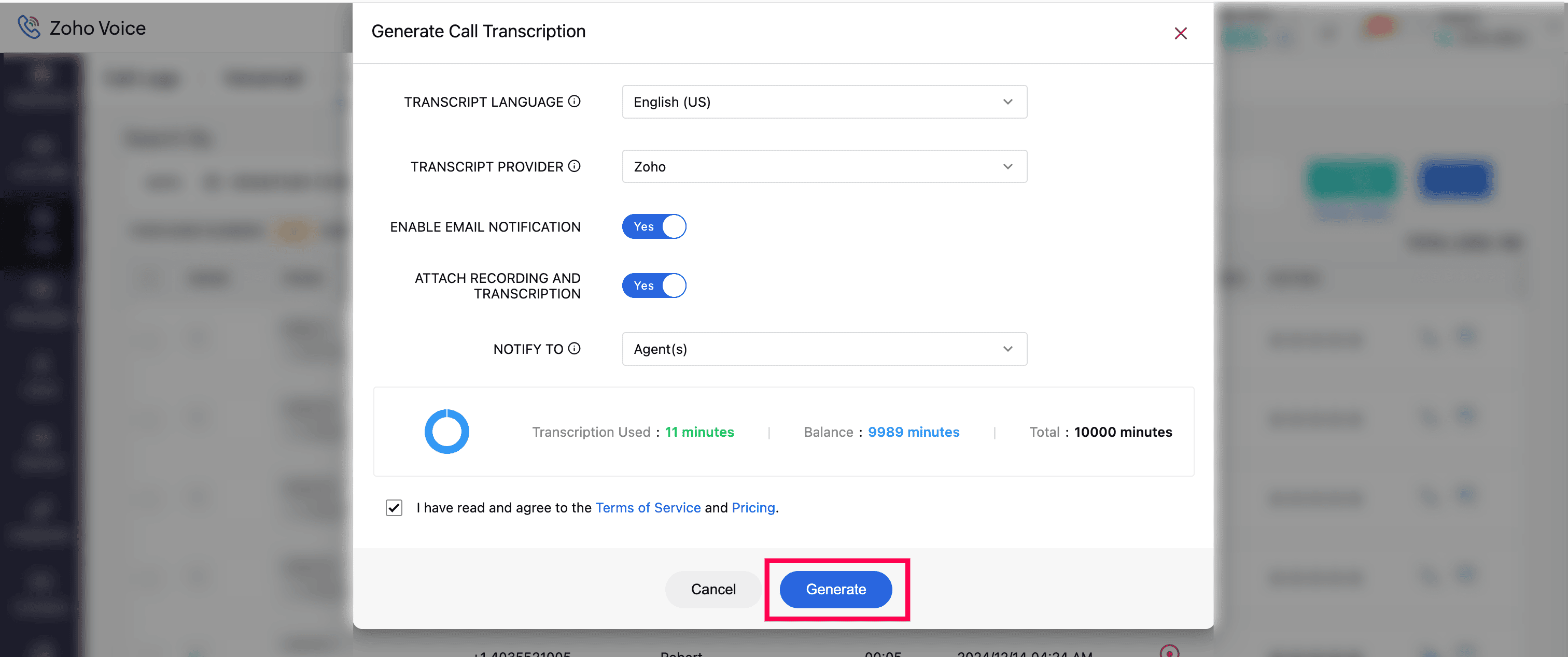Click info icon beside Transcript Provider

coord(574,165)
